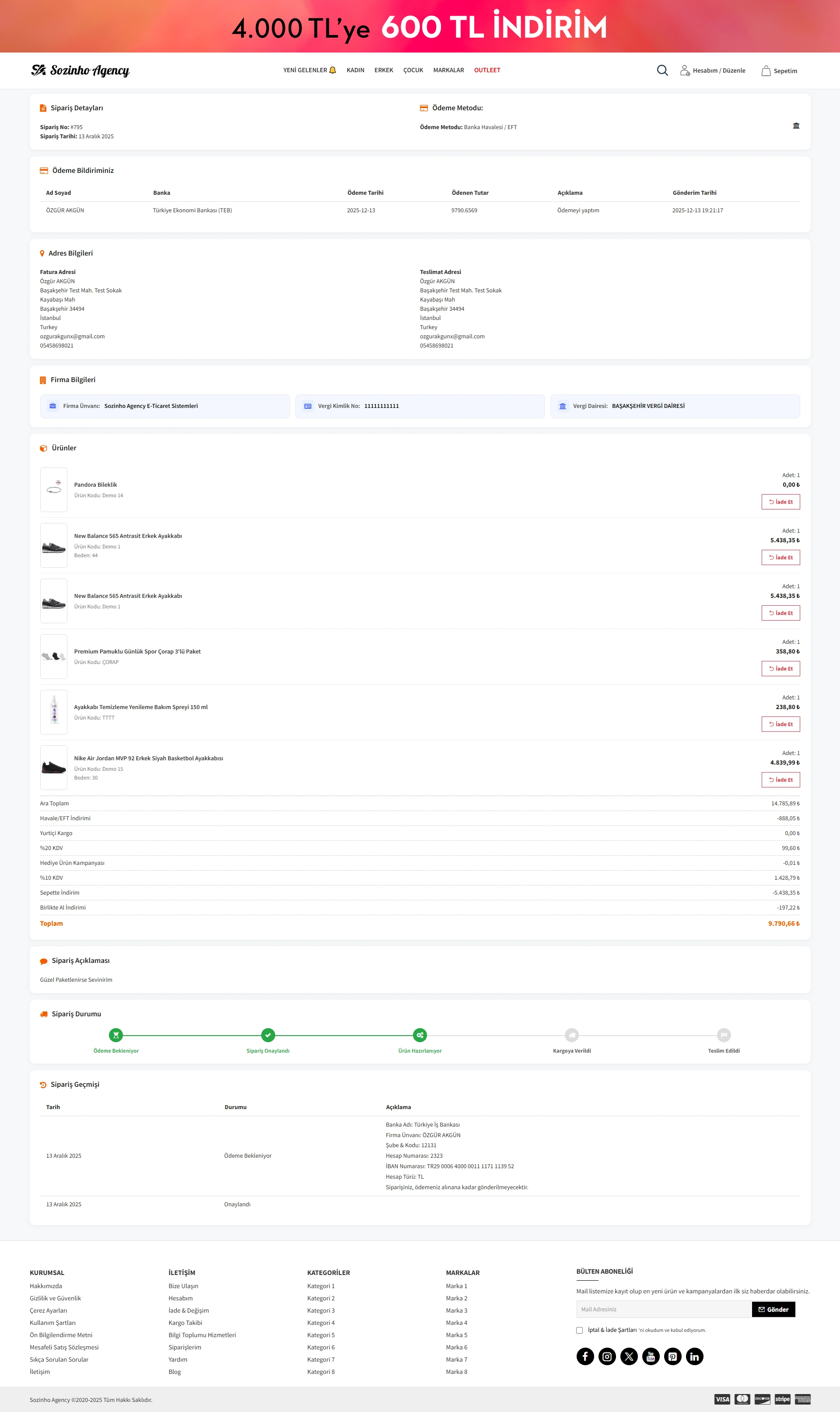
Task: Open the Instagram social icon in the footer
Action: pyautogui.click(x=607, y=1356)
